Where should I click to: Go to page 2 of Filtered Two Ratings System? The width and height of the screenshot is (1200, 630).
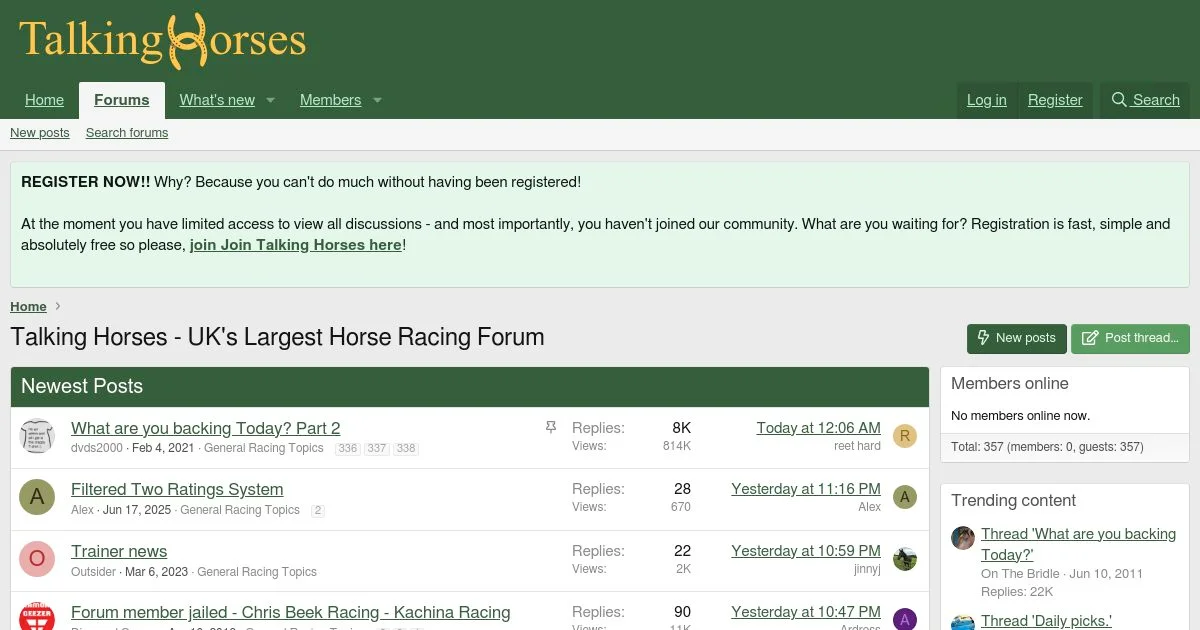(x=318, y=511)
